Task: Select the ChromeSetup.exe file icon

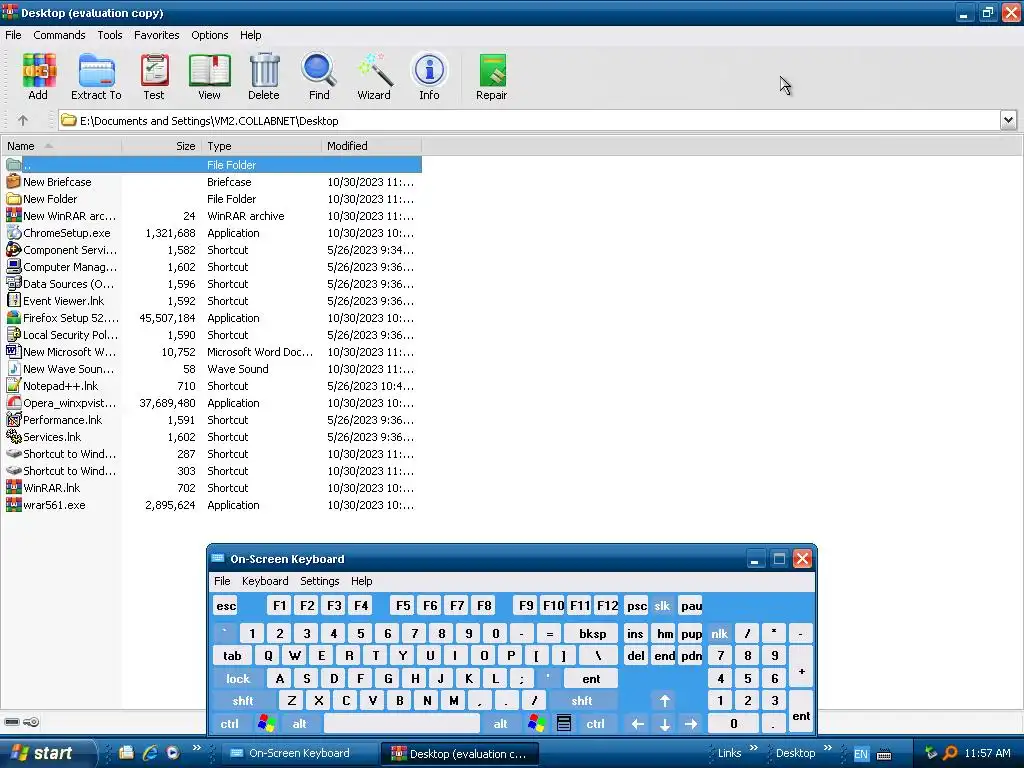Action: tap(14, 232)
